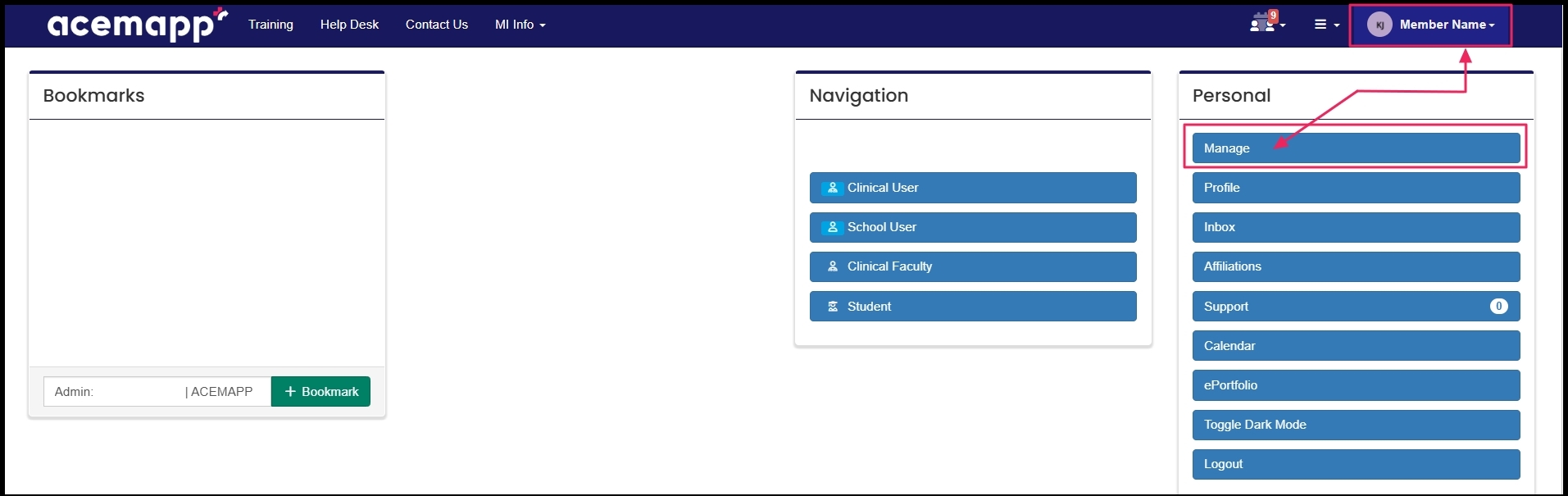This screenshot has width=1568, height=496.
Task: Choose Student navigation button
Action: tap(973, 307)
